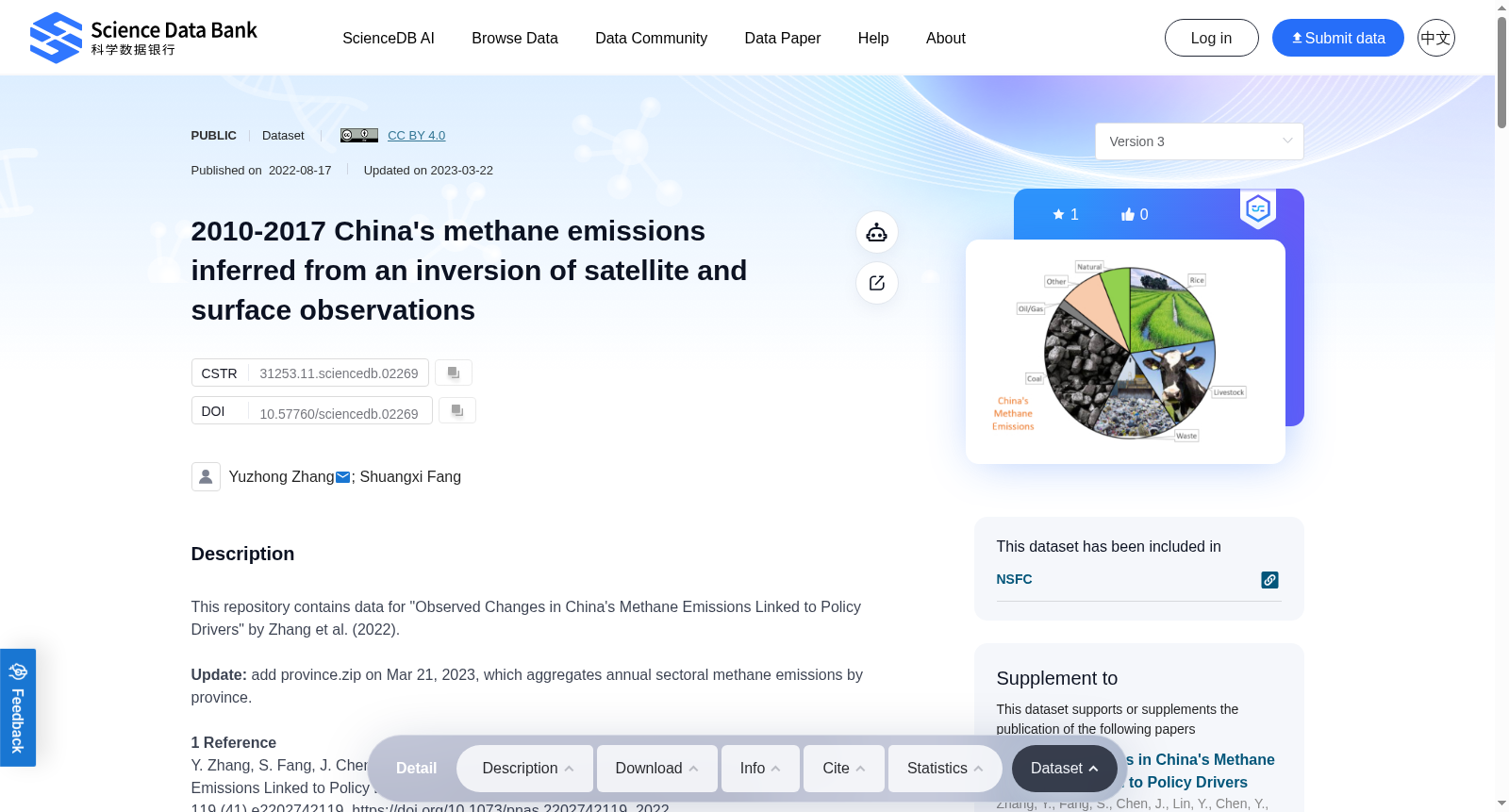Open ScienceDB AI menu

389,38
